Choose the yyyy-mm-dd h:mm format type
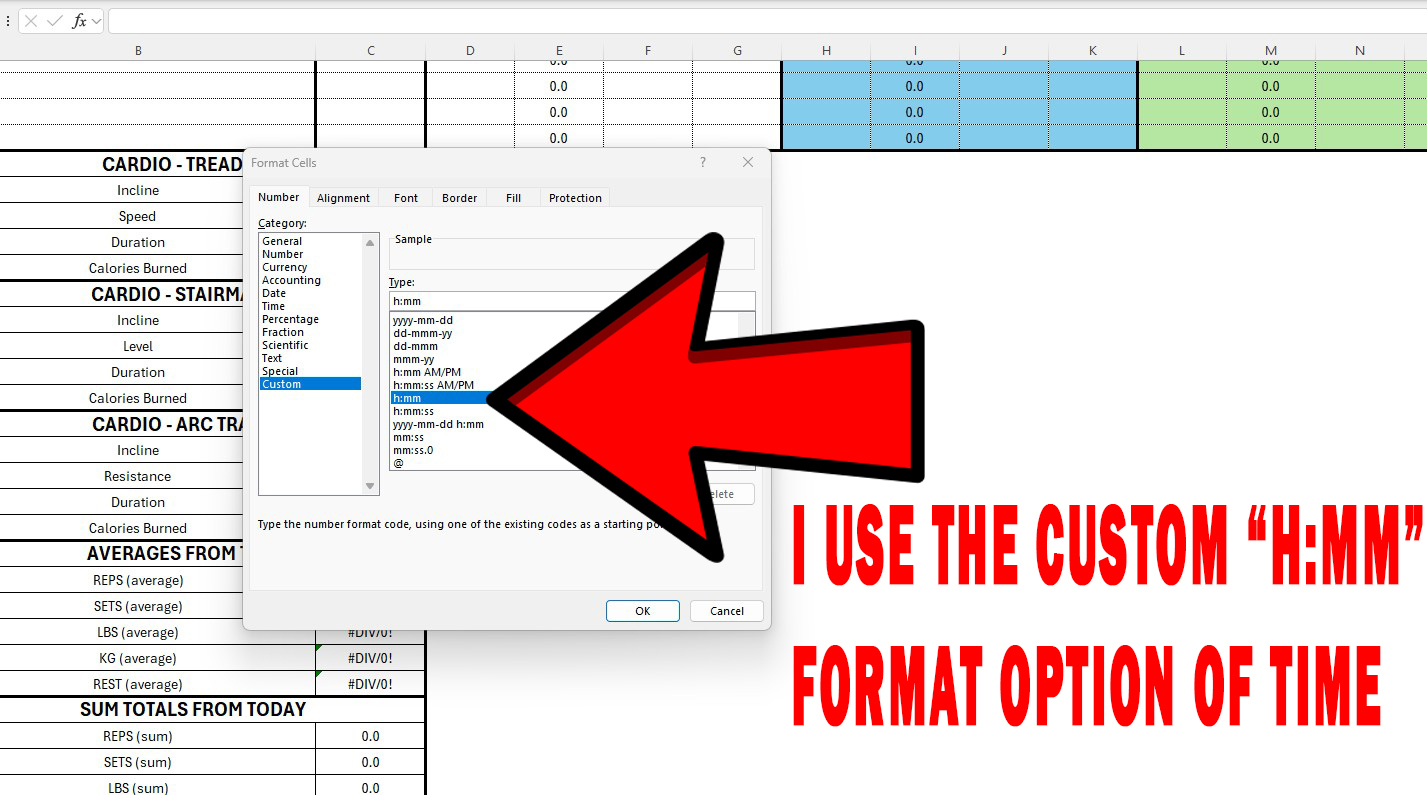 [x=436, y=423]
